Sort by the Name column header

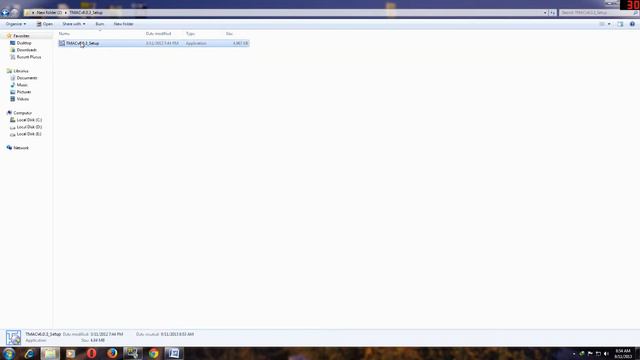64,34
